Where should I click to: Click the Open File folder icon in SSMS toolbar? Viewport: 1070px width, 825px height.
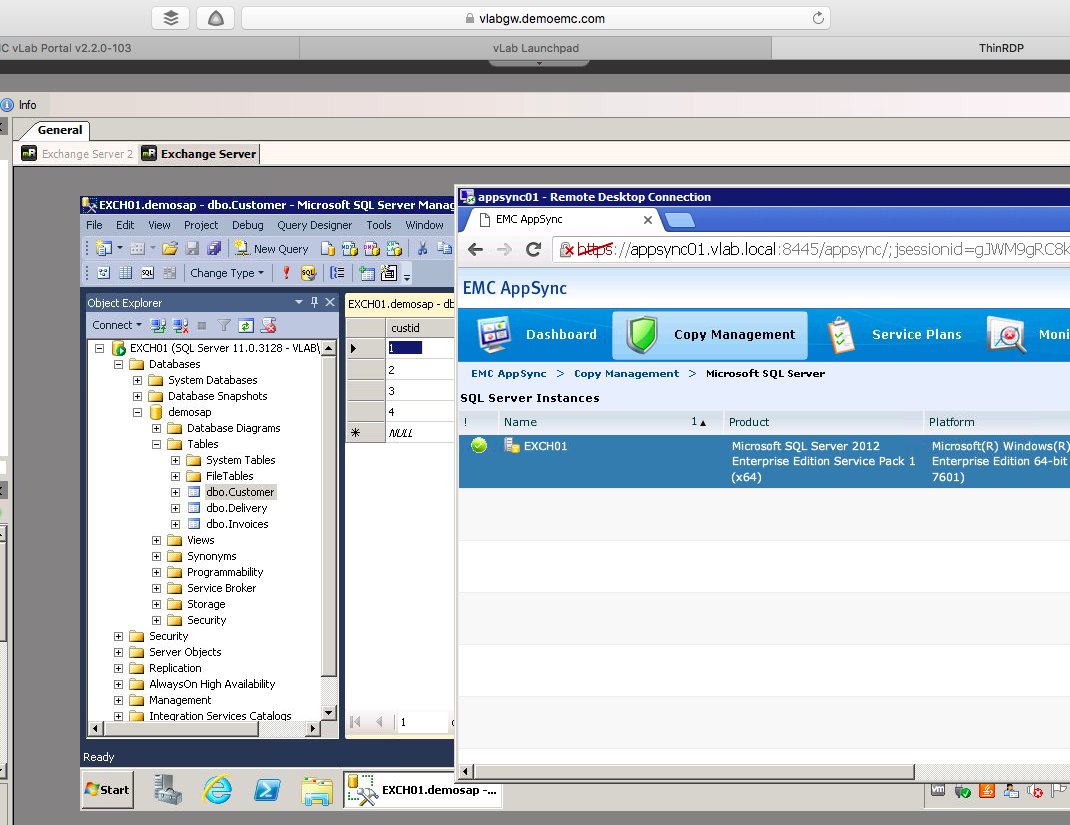pyautogui.click(x=169, y=248)
